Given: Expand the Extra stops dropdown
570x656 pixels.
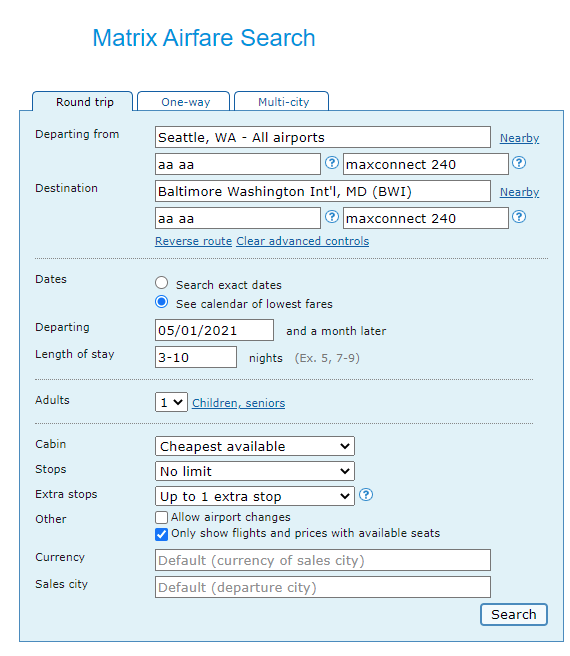Looking at the screenshot, I should pos(254,497).
